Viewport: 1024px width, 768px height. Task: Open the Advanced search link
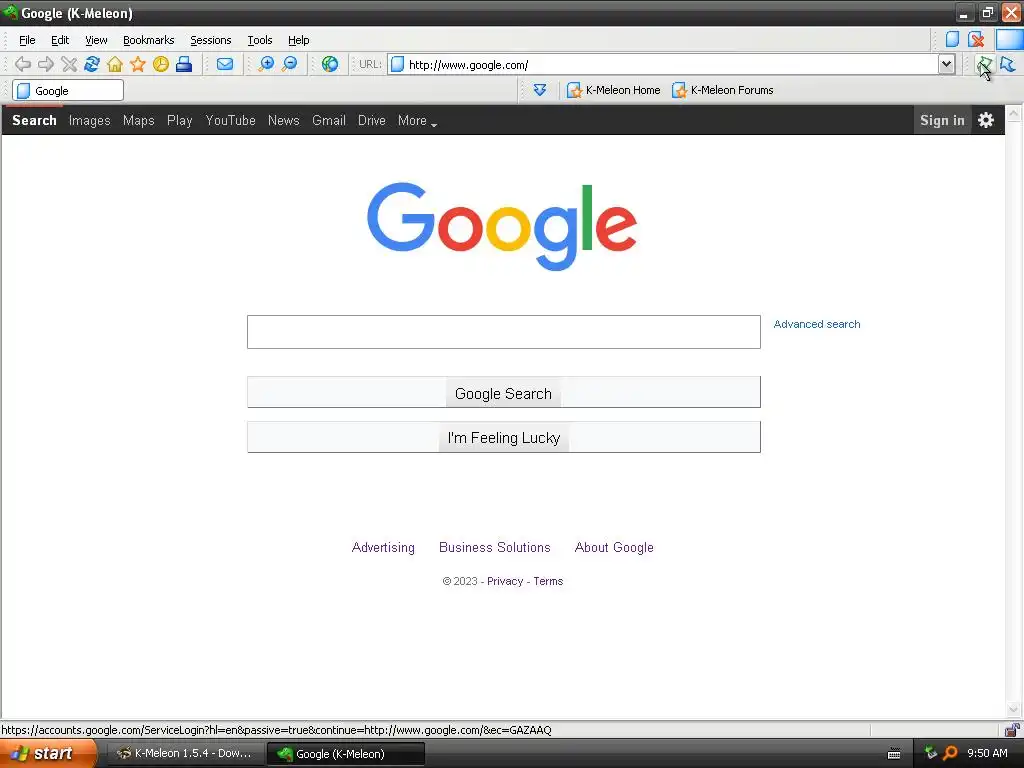click(x=816, y=324)
